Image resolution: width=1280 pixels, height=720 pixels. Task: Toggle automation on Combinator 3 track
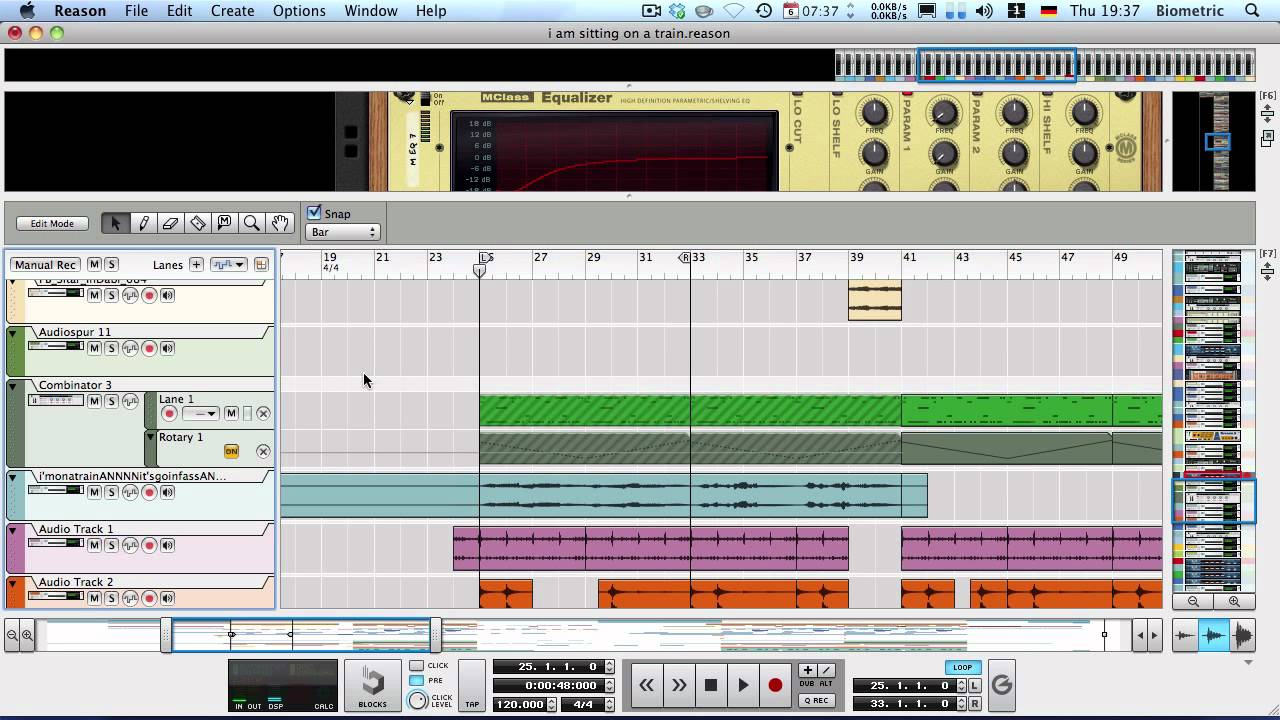(x=131, y=402)
